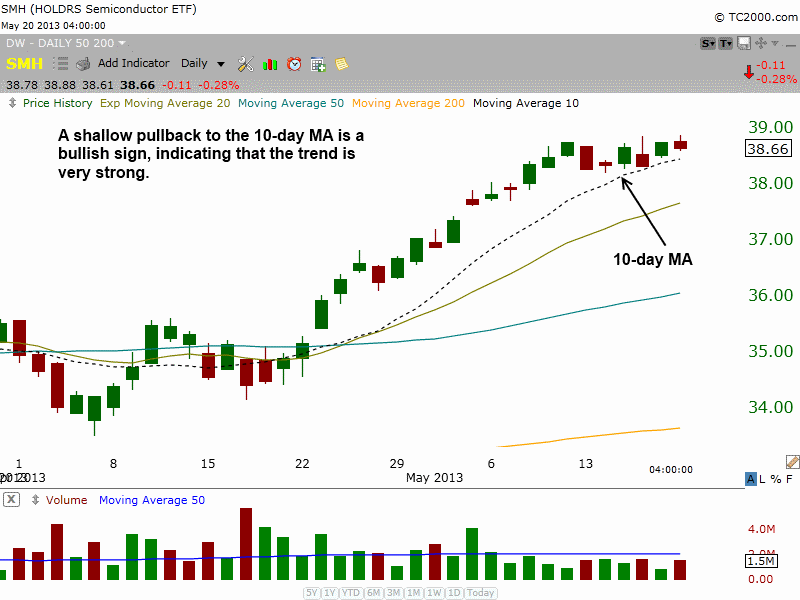
Task: Select the Exp Moving Average 20 label
Action: pyautogui.click(x=165, y=103)
